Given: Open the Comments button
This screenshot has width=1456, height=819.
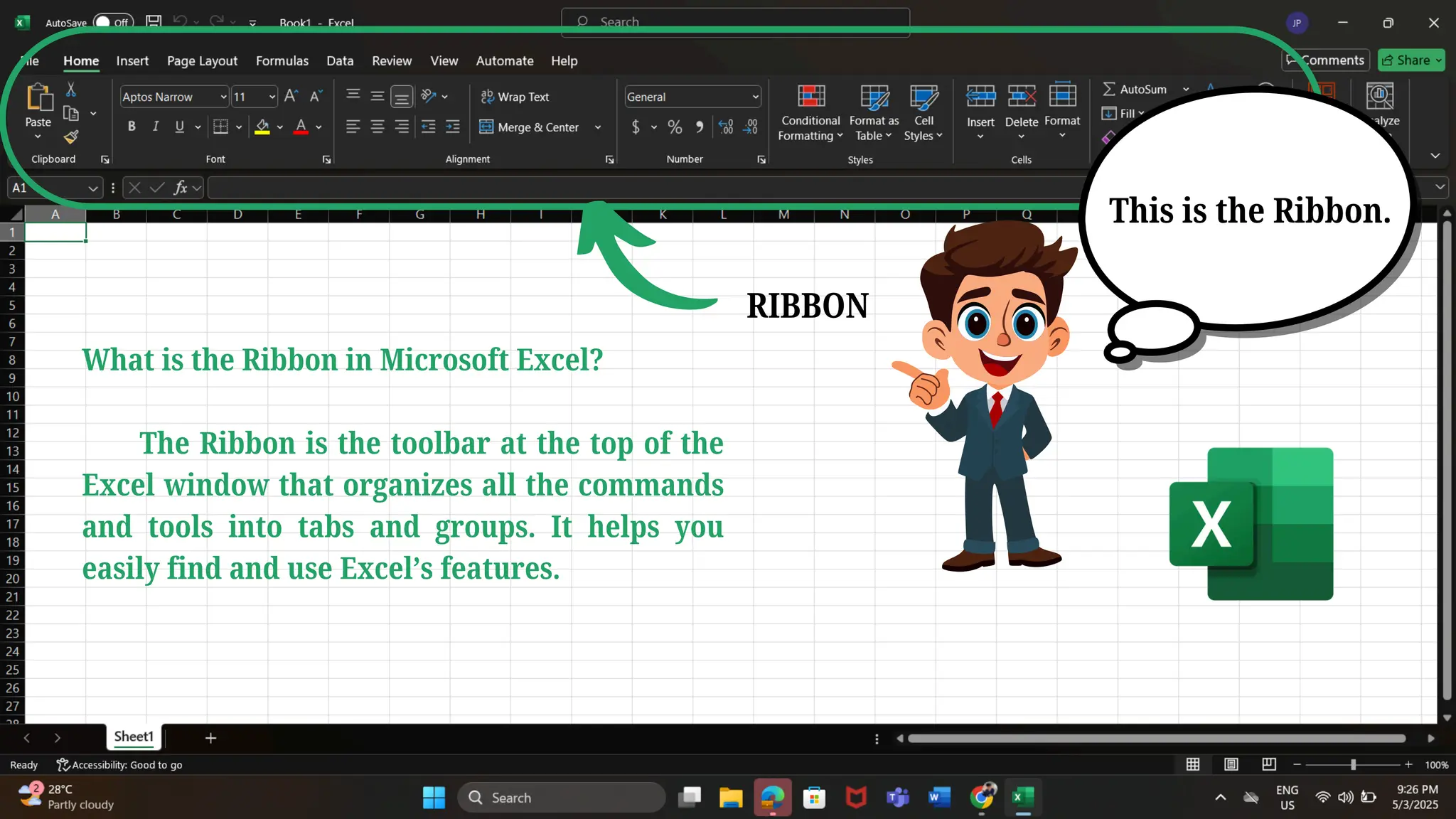Looking at the screenshot, I should coord(1326,60).
